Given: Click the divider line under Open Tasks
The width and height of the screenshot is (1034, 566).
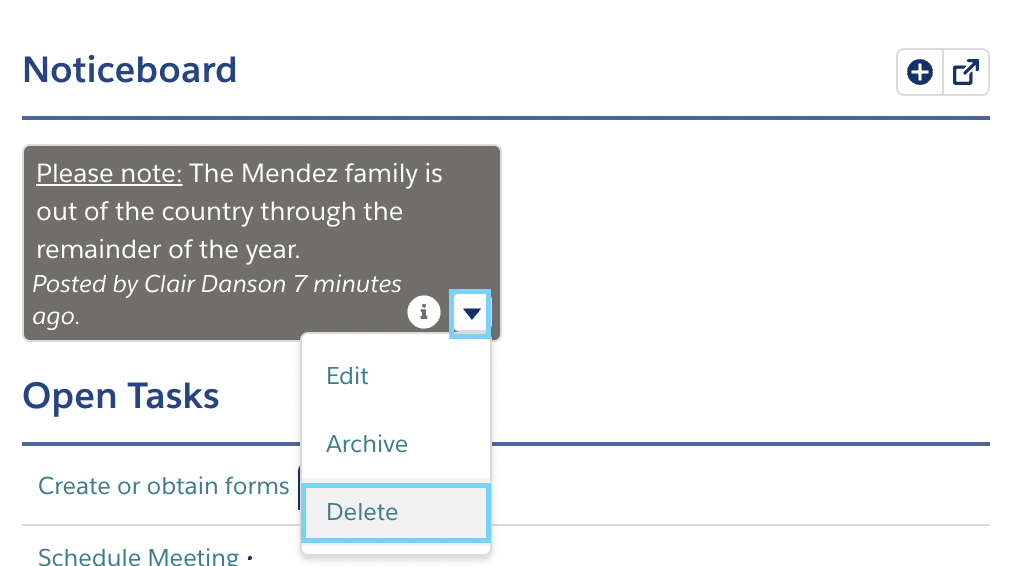Looking at the screenshot, I should [506, 444].
